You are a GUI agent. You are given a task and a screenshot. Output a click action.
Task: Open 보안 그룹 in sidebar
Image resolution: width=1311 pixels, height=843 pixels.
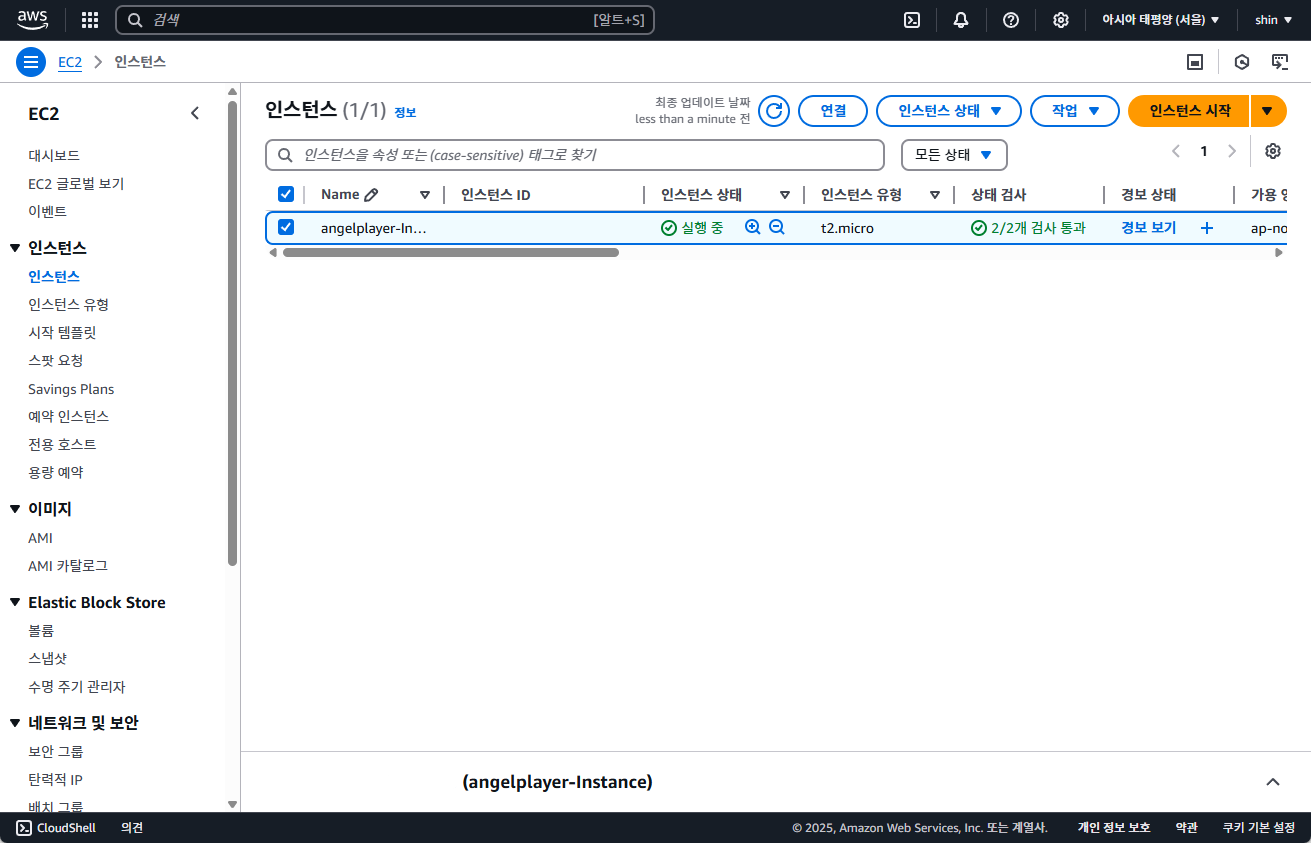[55, 751]
